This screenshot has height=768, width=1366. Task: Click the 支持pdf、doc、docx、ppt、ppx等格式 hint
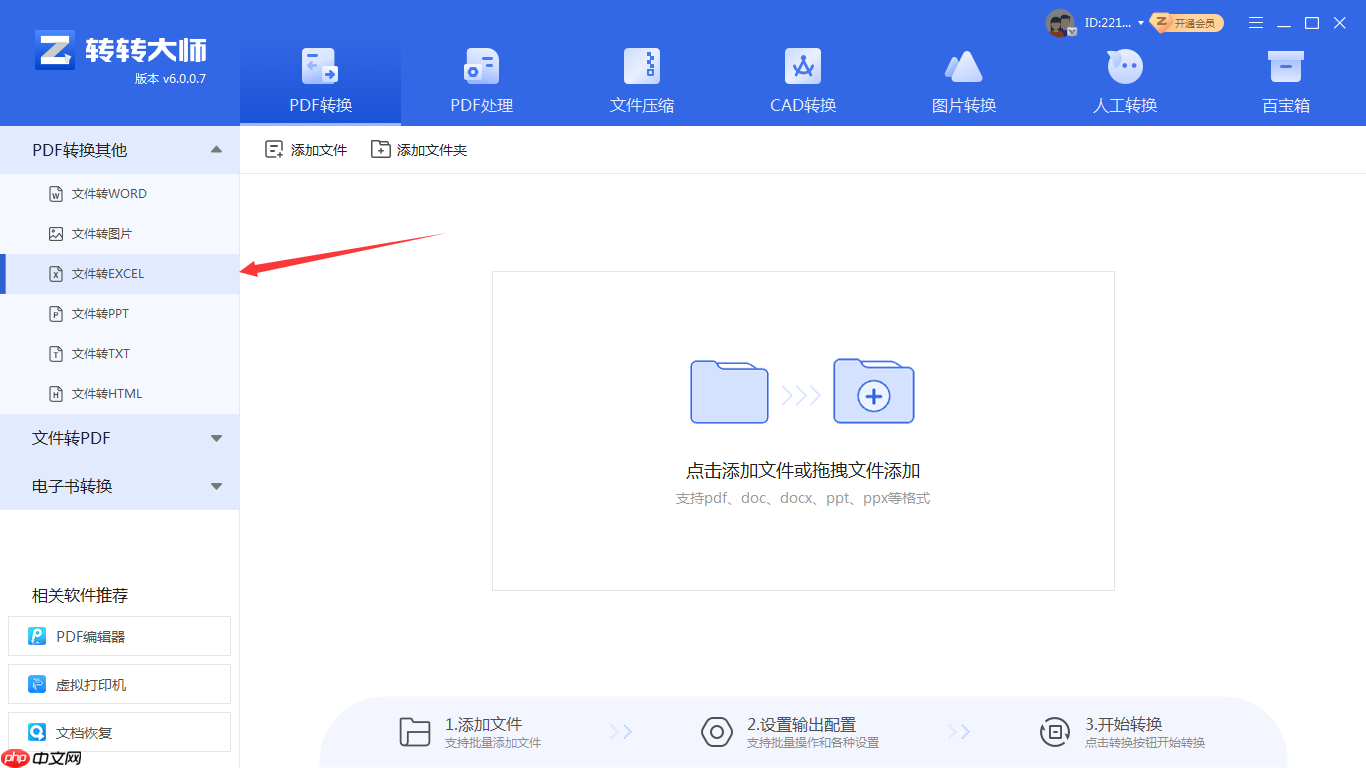point(803,498)
